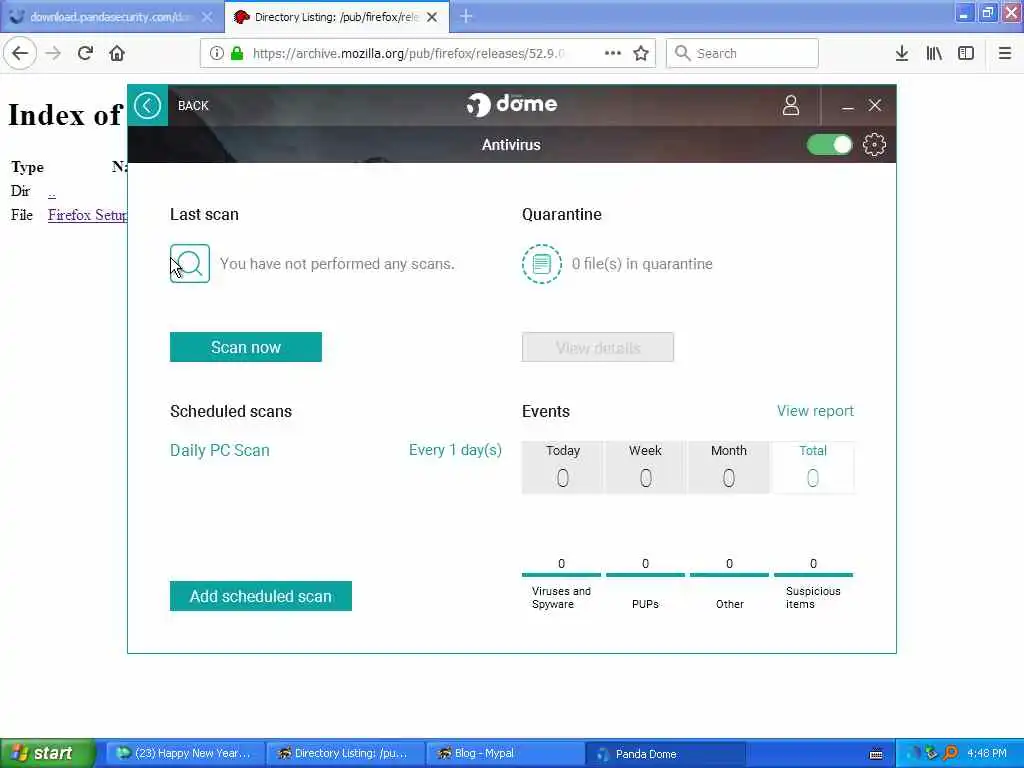1024x768 pixels.
Task: Click the View details quarantine button
Action: (x=598, y=347)
